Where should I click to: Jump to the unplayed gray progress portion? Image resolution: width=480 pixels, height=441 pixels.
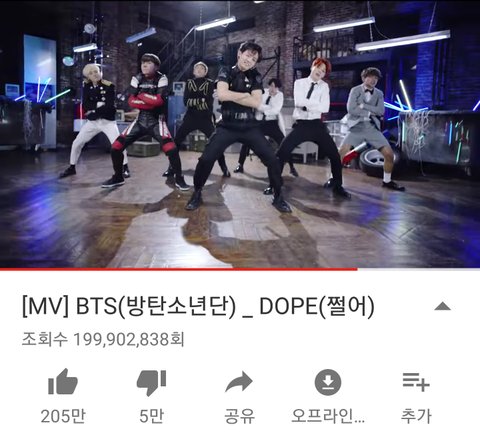(419, 269)
